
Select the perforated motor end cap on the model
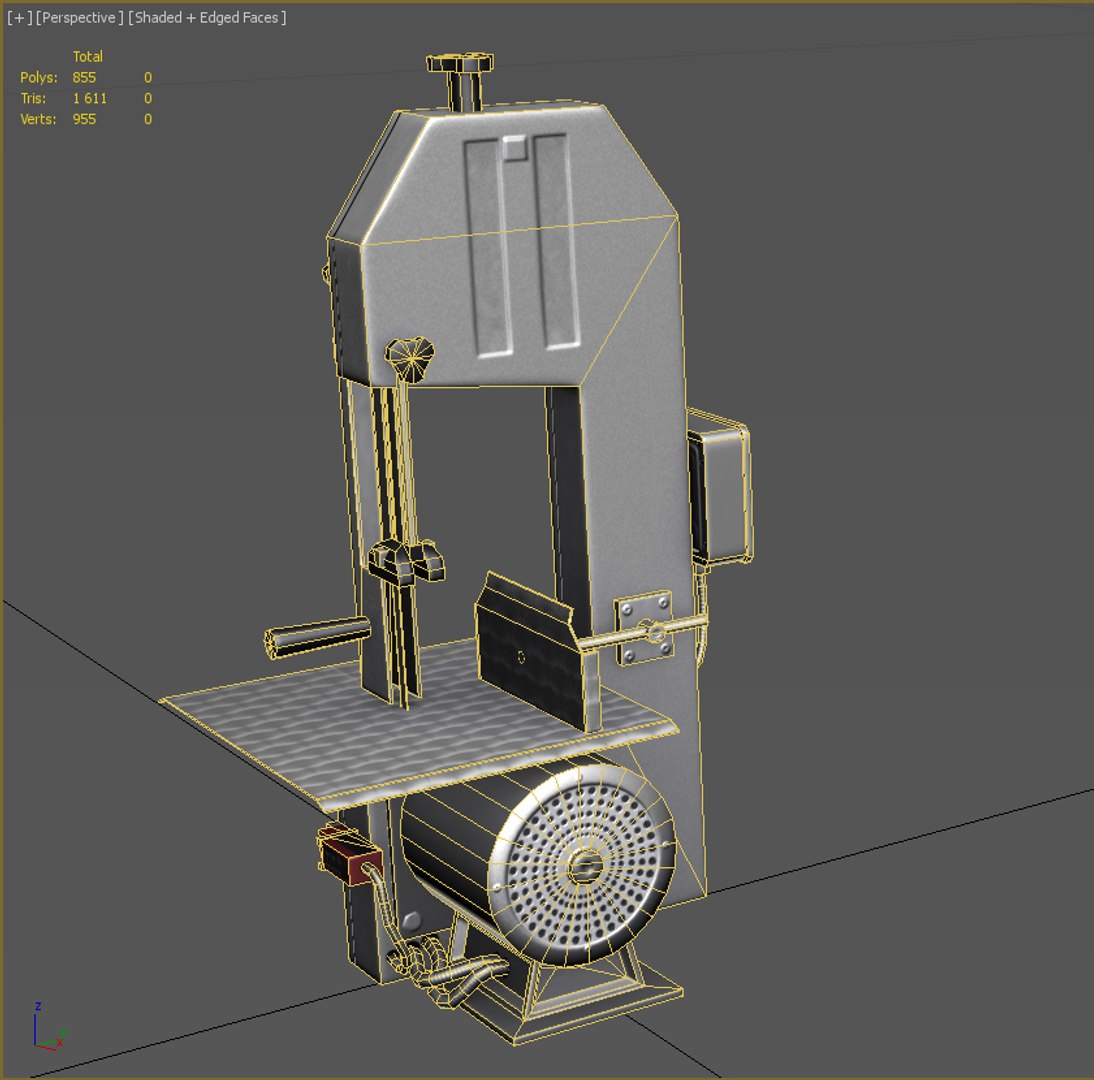[x=582, y=865]
